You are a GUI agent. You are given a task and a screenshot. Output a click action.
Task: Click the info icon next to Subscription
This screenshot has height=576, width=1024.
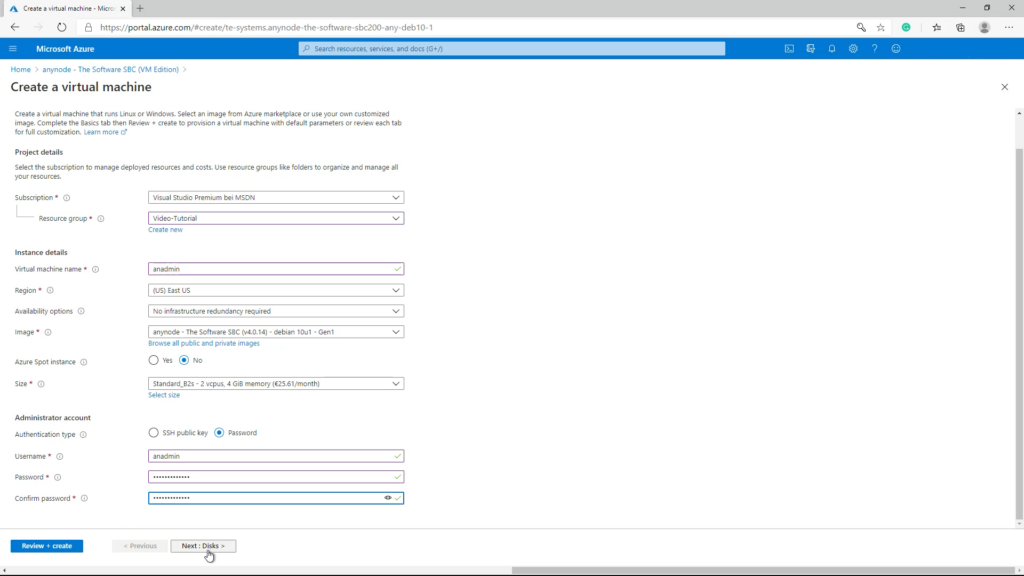click(67, 198)
